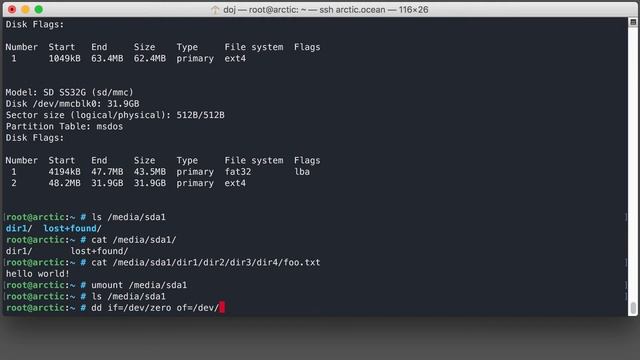The width and height of the screenshot is (640, 360).
Task: Click the green zoom window button
Action: 39,9
